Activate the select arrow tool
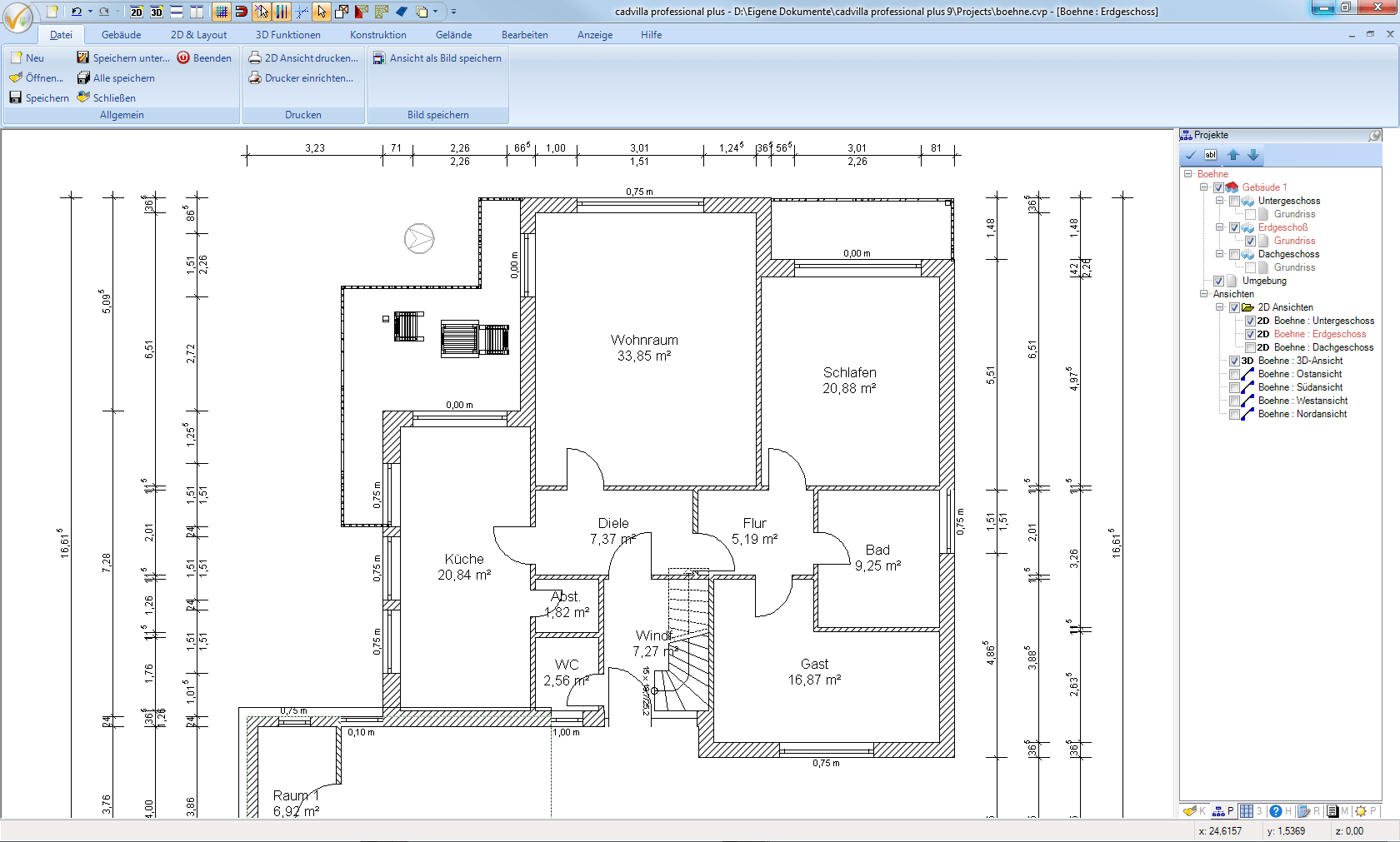 [x=322, y=12]
